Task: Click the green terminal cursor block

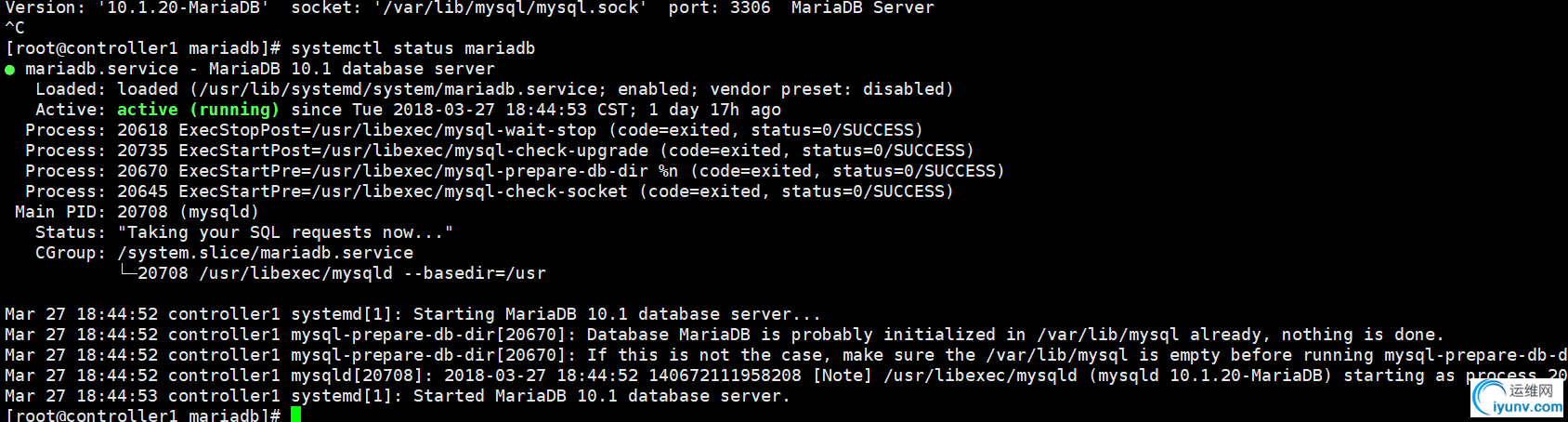Action: [x=295, y=415]
